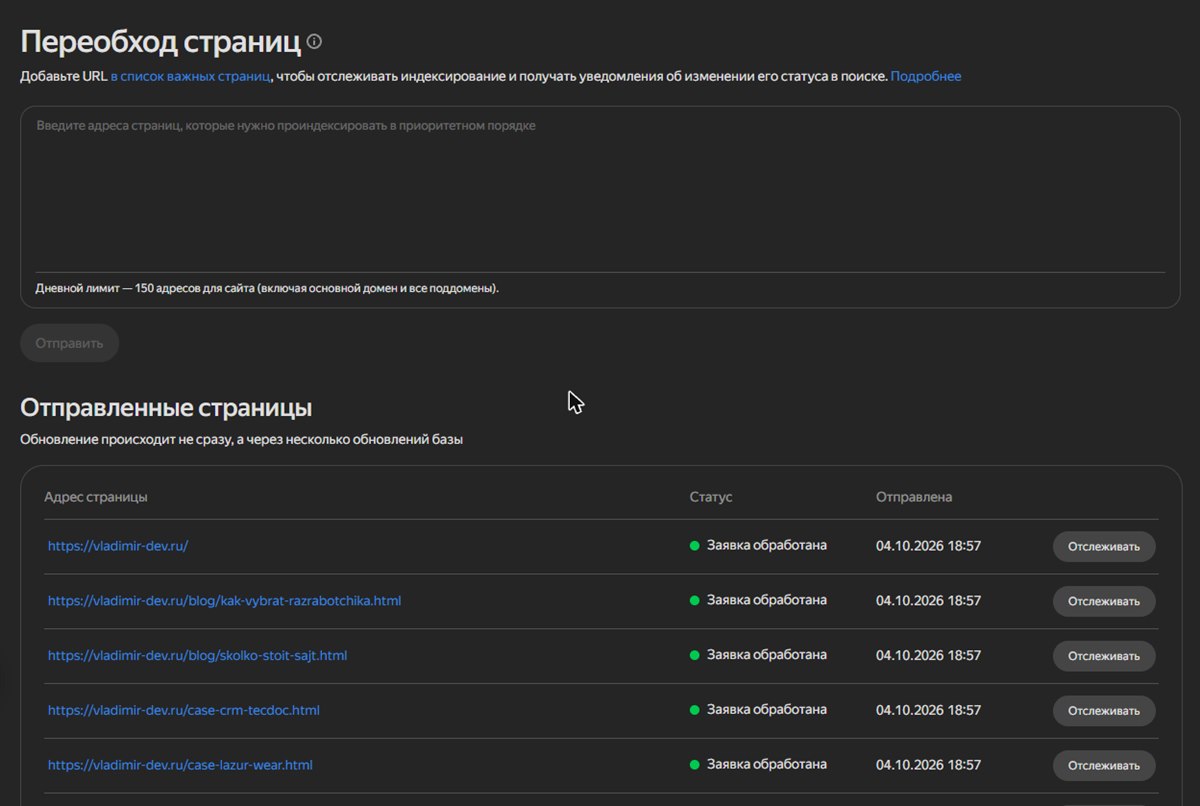Image resolution: width=1200 pixels, height=806 pixels.
Task: Open the case-lazur-wear.html link
Action: 180,765
